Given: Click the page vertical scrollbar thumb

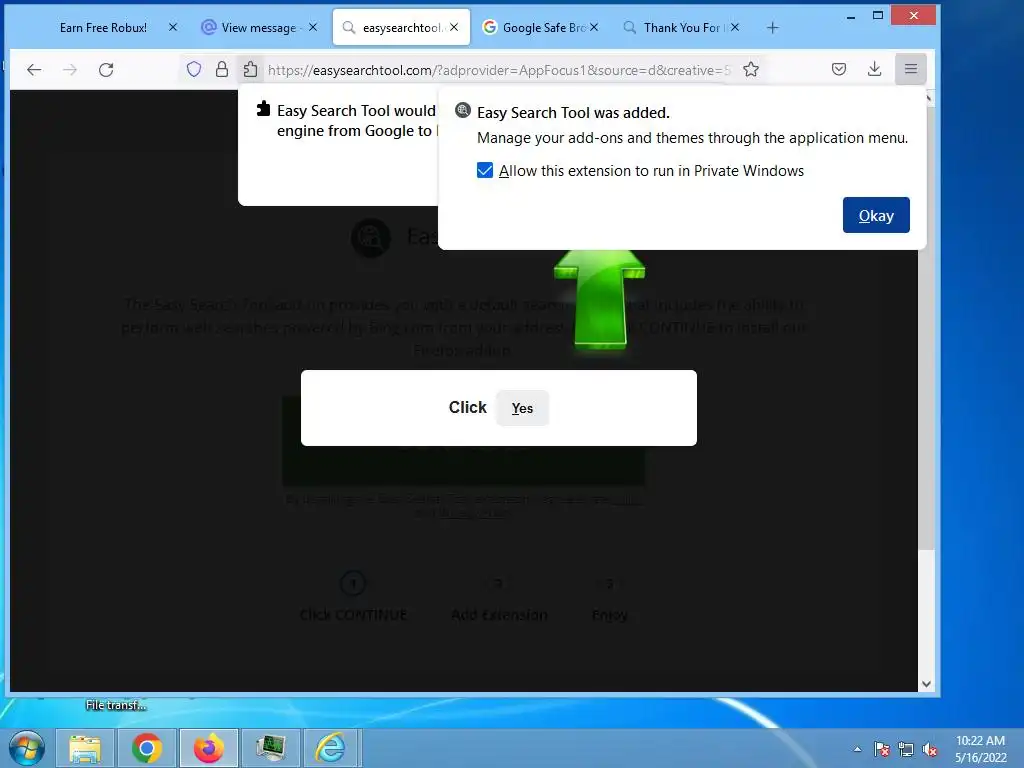Looking at the screenshot, I should 926,327.
